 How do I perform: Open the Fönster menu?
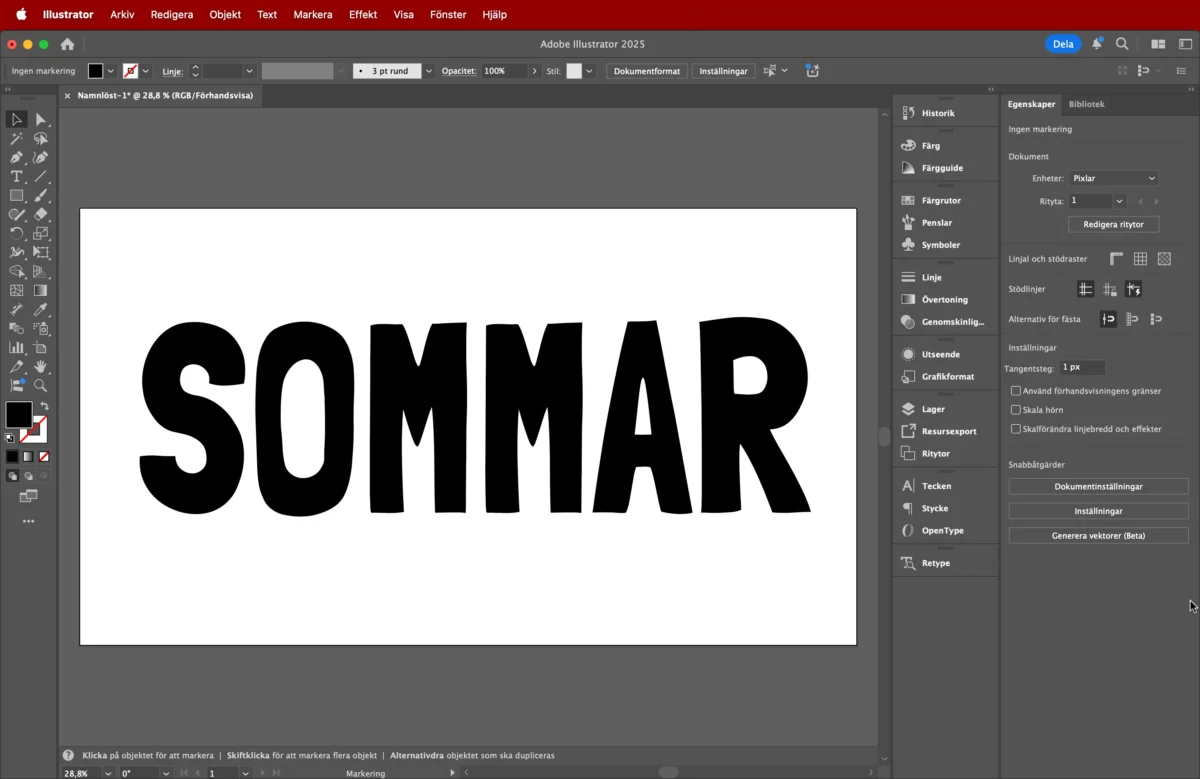click(x=448, y=15)
